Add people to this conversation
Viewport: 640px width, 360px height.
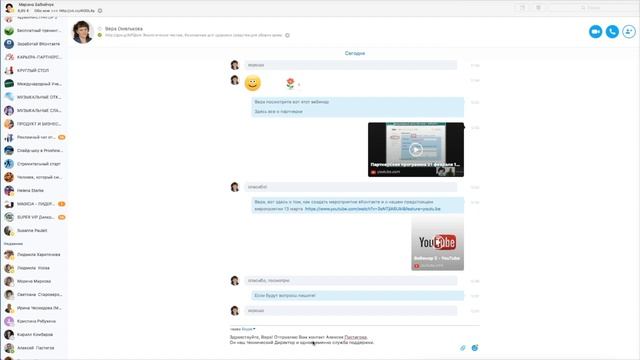pos(629,31)
